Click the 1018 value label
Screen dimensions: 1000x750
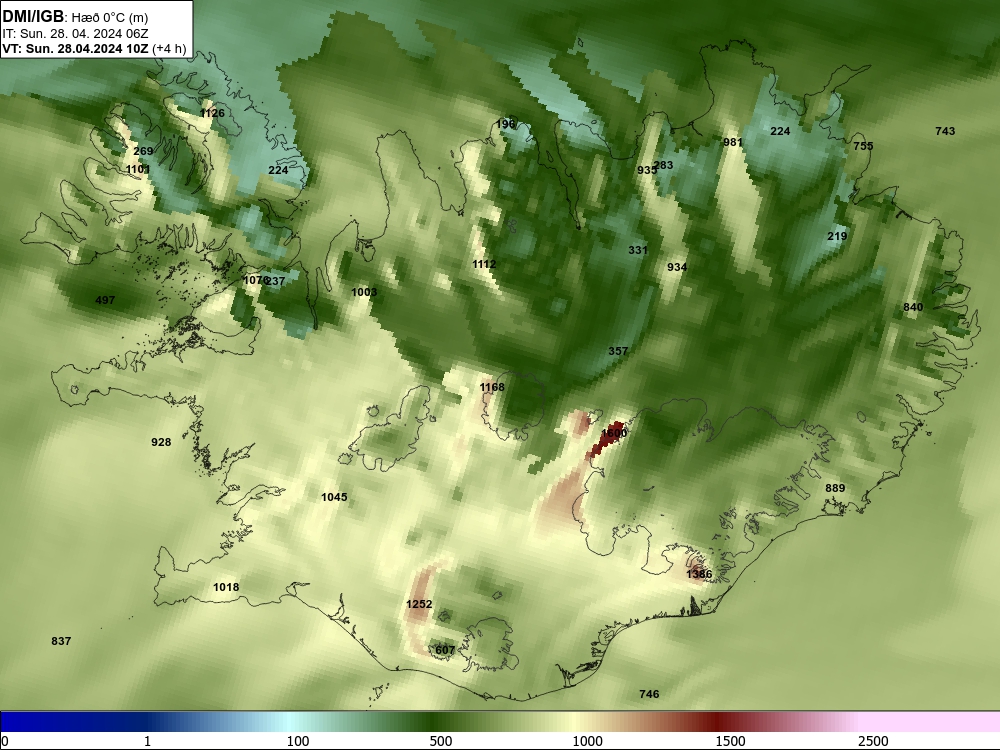[x=226, y=588]
